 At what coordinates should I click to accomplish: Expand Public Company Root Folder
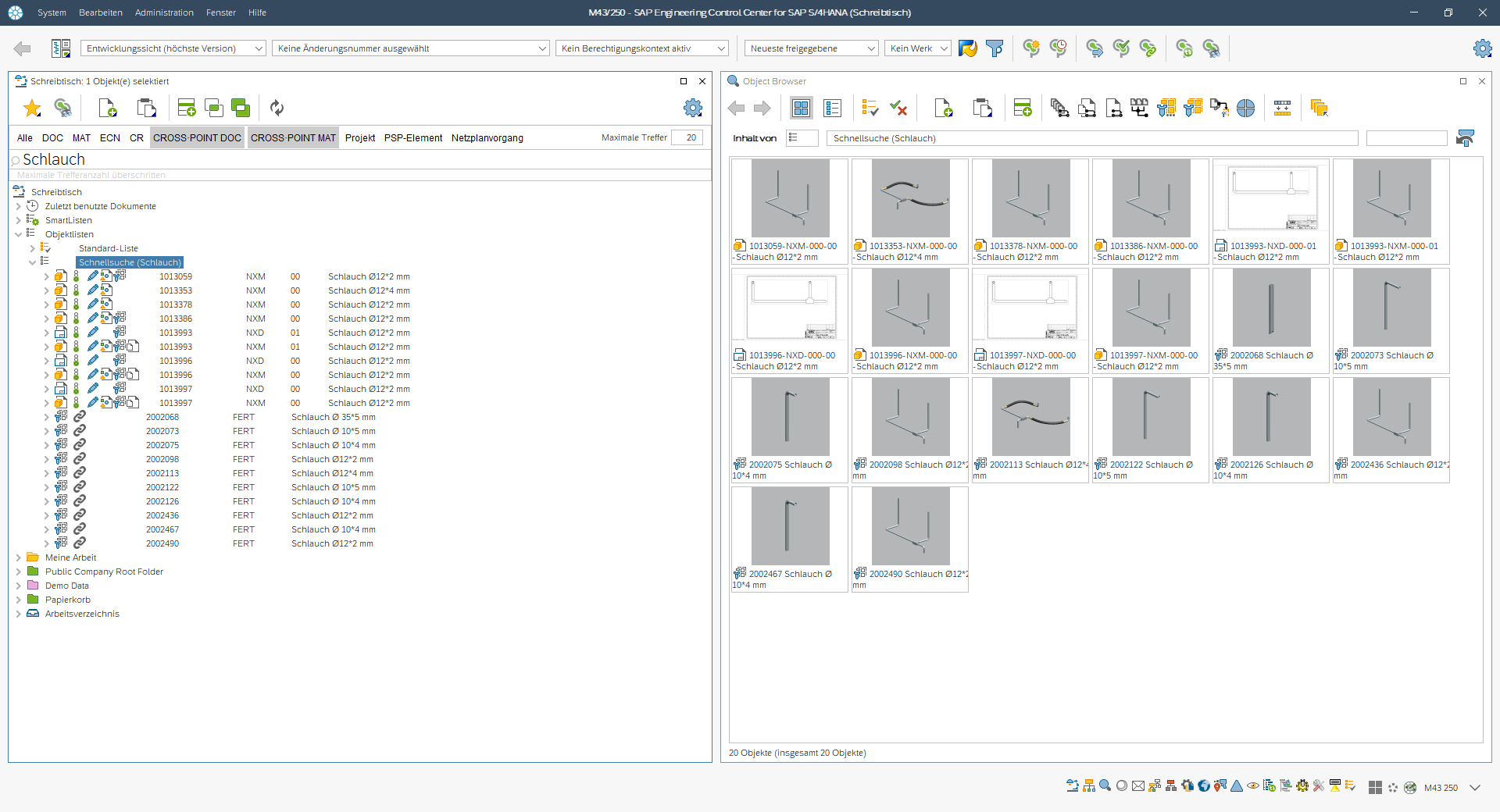(x=19, y=572)
